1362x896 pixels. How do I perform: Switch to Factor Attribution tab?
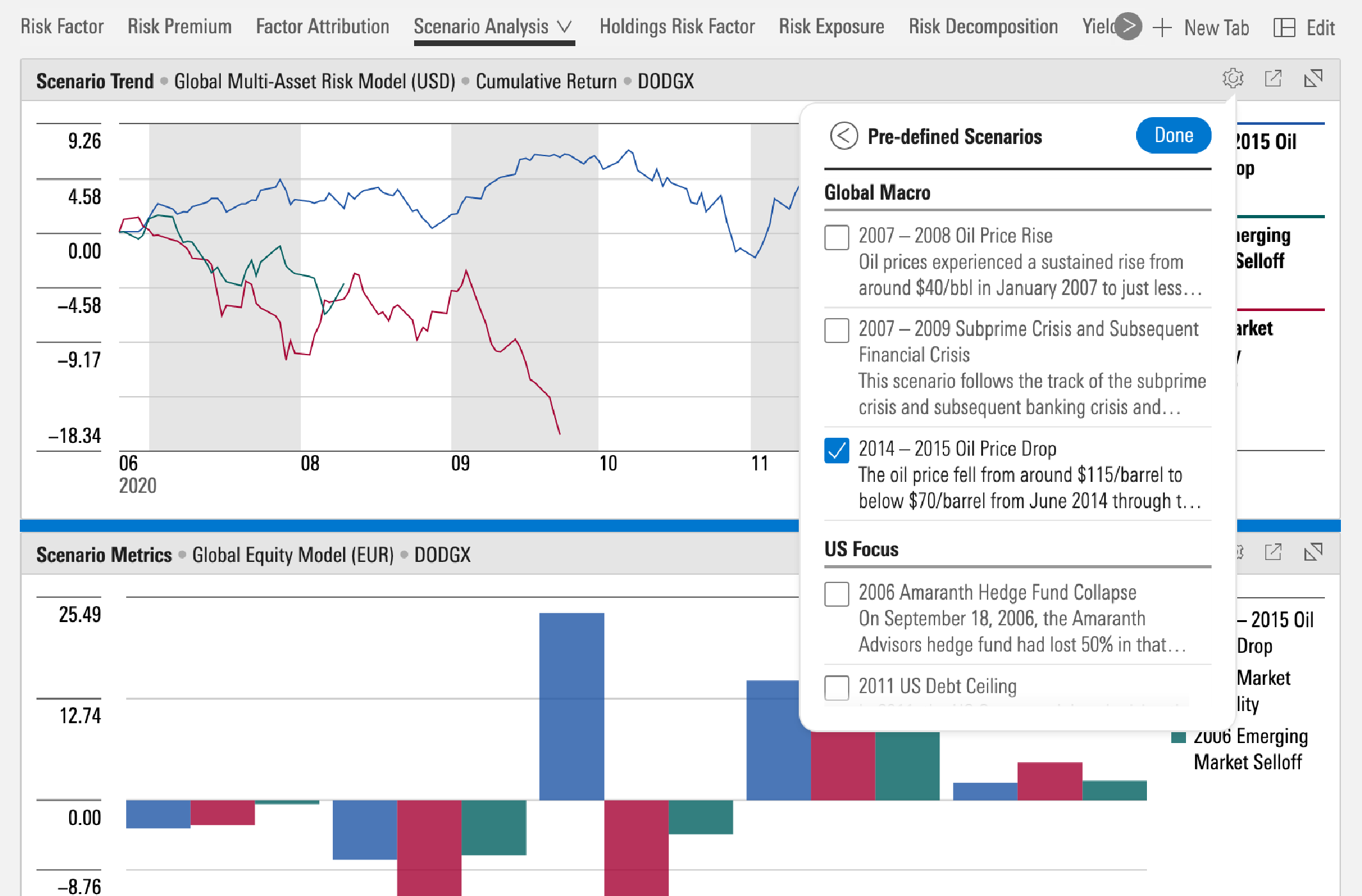point(322,27)
